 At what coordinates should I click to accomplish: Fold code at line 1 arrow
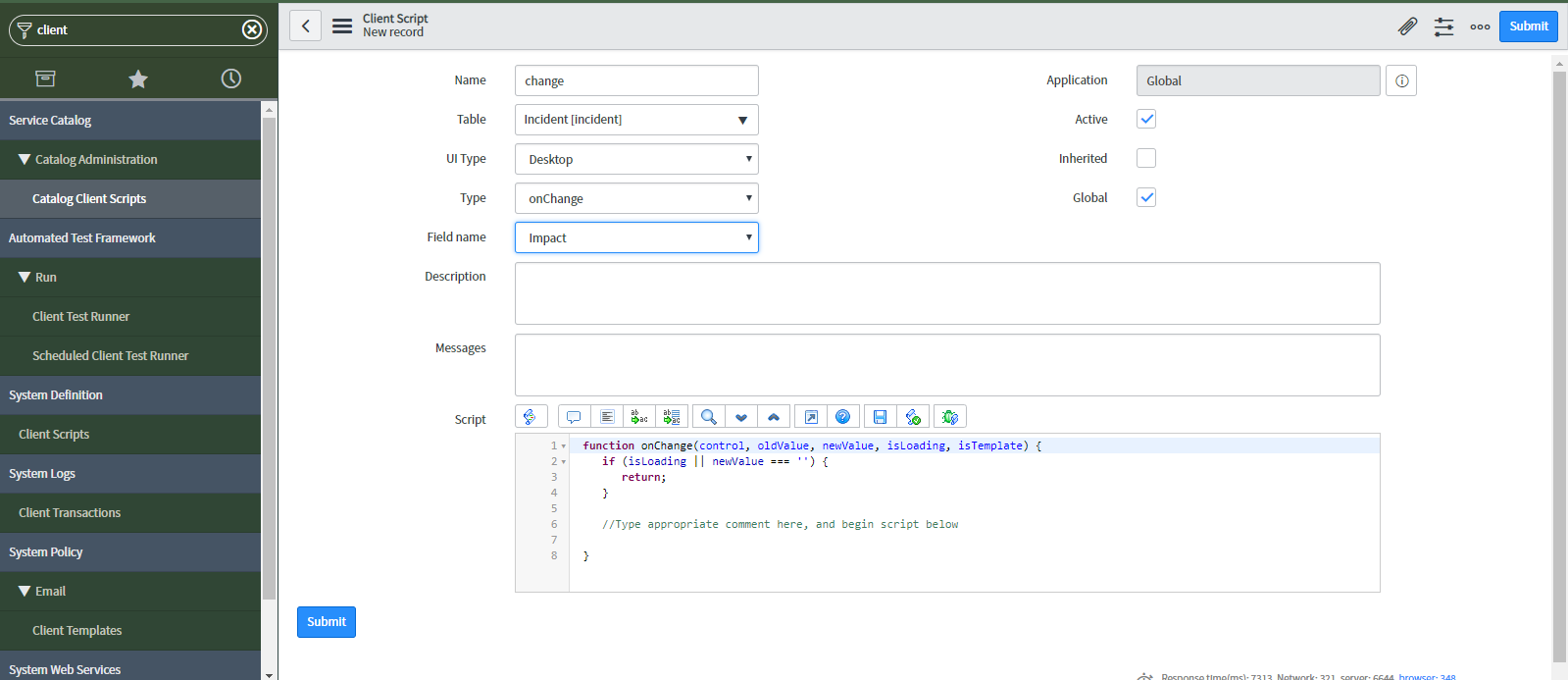564,446
